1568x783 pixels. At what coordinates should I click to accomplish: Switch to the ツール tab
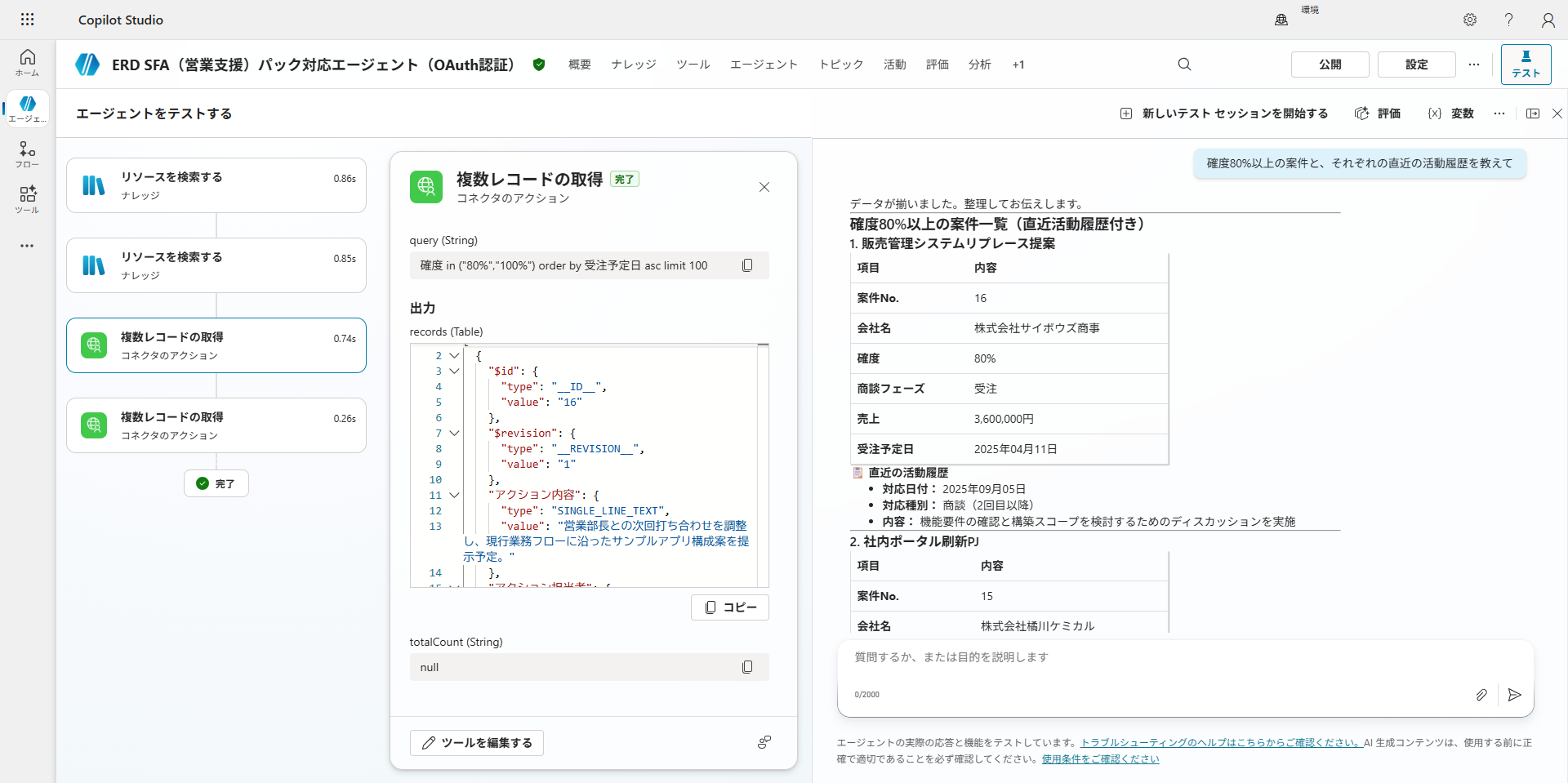[693, 65]
